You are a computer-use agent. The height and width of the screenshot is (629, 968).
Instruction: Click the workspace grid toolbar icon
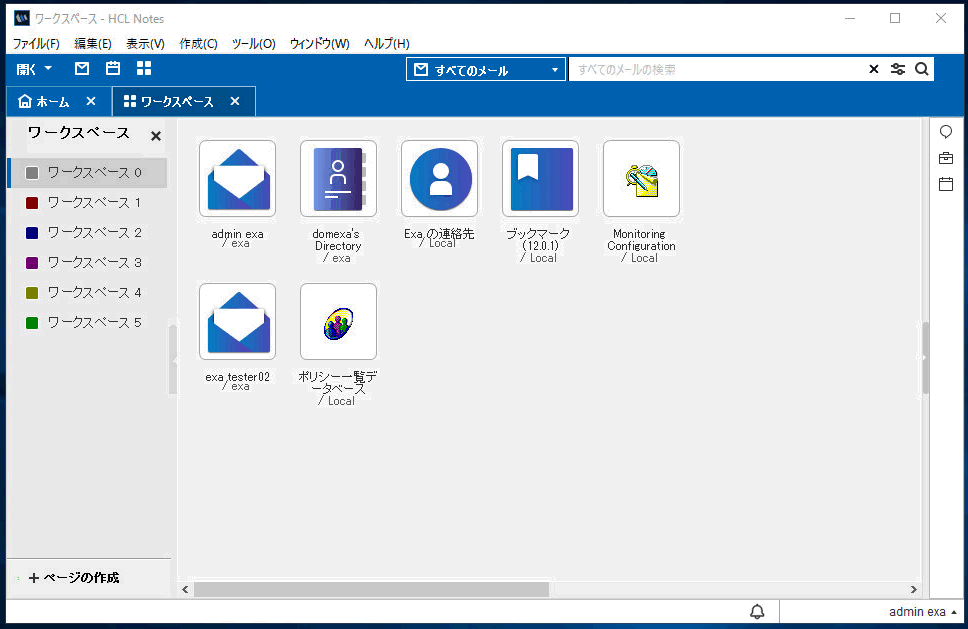(144, 69)
